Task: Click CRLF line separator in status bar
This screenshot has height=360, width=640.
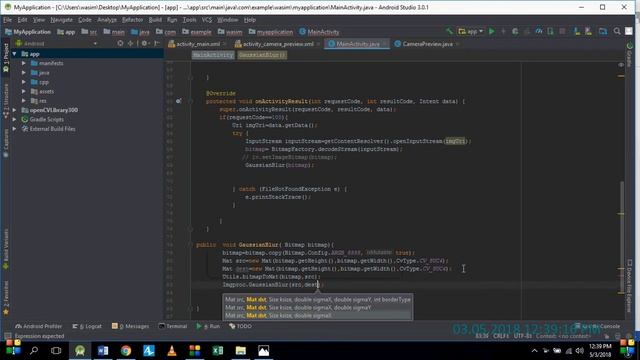Action: [x=501, y=336]
